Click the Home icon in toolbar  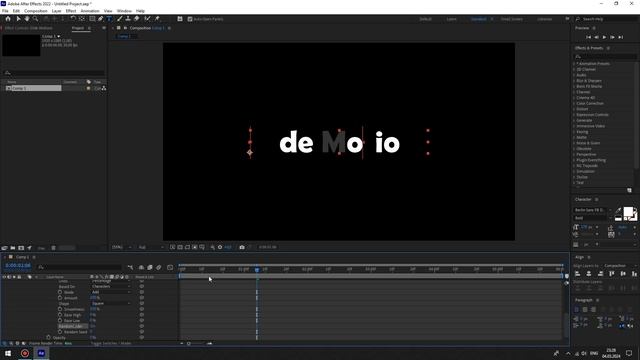tap(8, 19)
